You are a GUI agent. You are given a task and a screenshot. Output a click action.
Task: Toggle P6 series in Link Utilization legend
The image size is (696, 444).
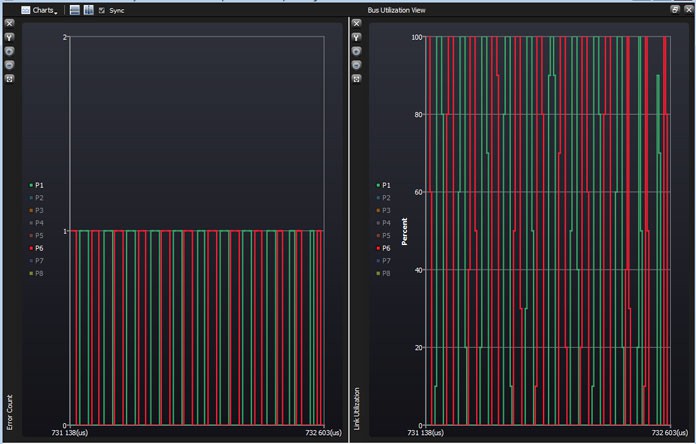pyautogui.click(x=384, y=248)
